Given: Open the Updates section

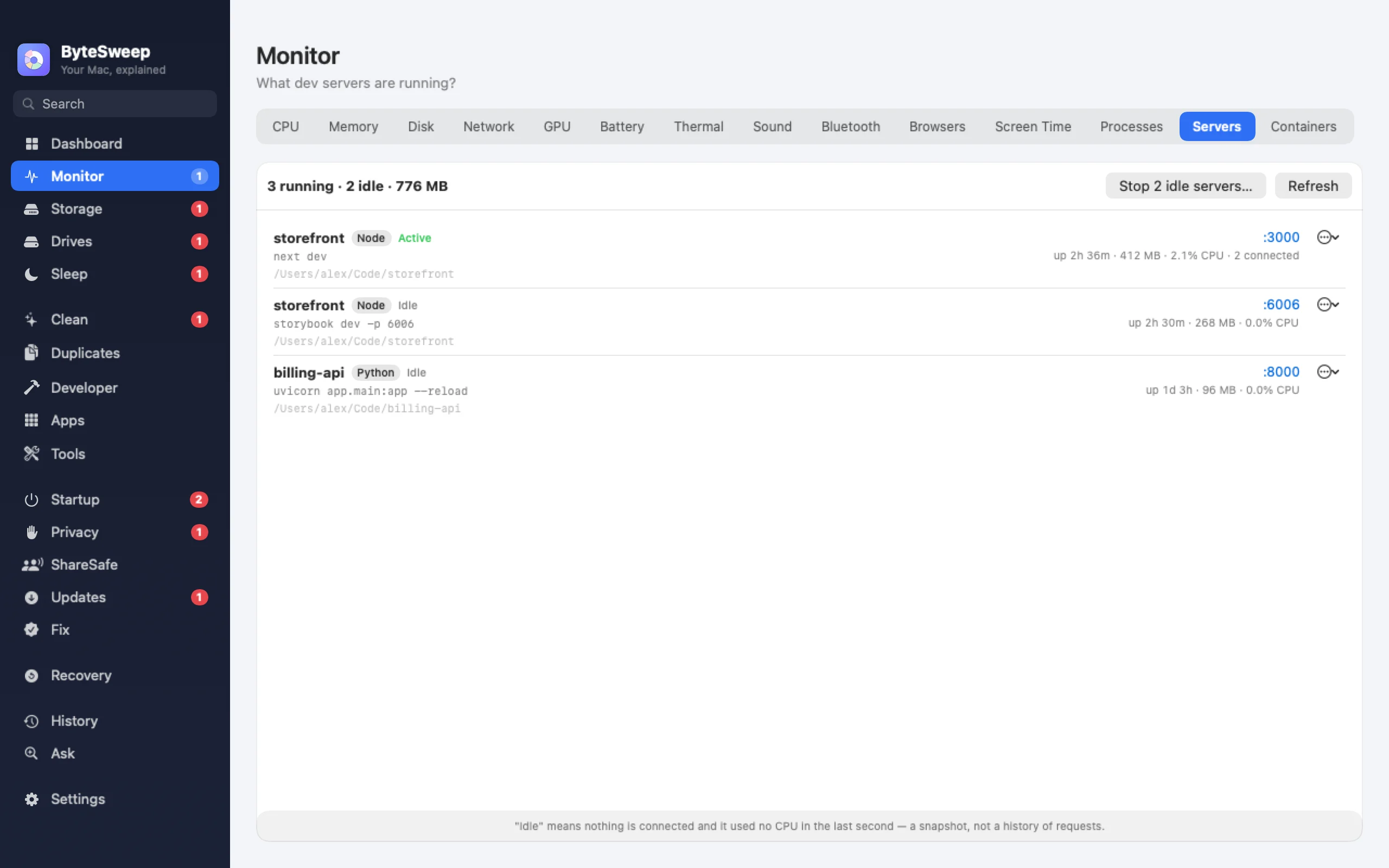Looking at the screenshot, I should [x=115, y=597].
